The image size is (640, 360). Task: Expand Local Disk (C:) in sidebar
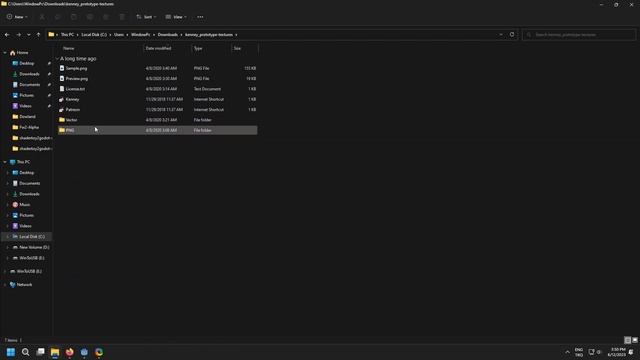[7, 237]
